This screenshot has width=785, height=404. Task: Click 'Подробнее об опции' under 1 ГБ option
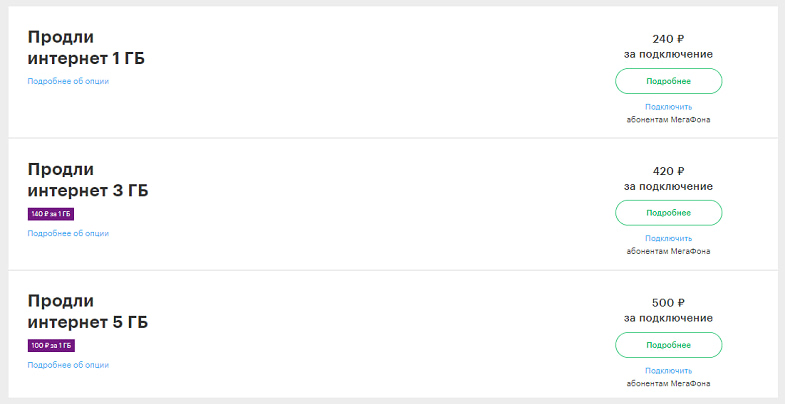(68, 81)
